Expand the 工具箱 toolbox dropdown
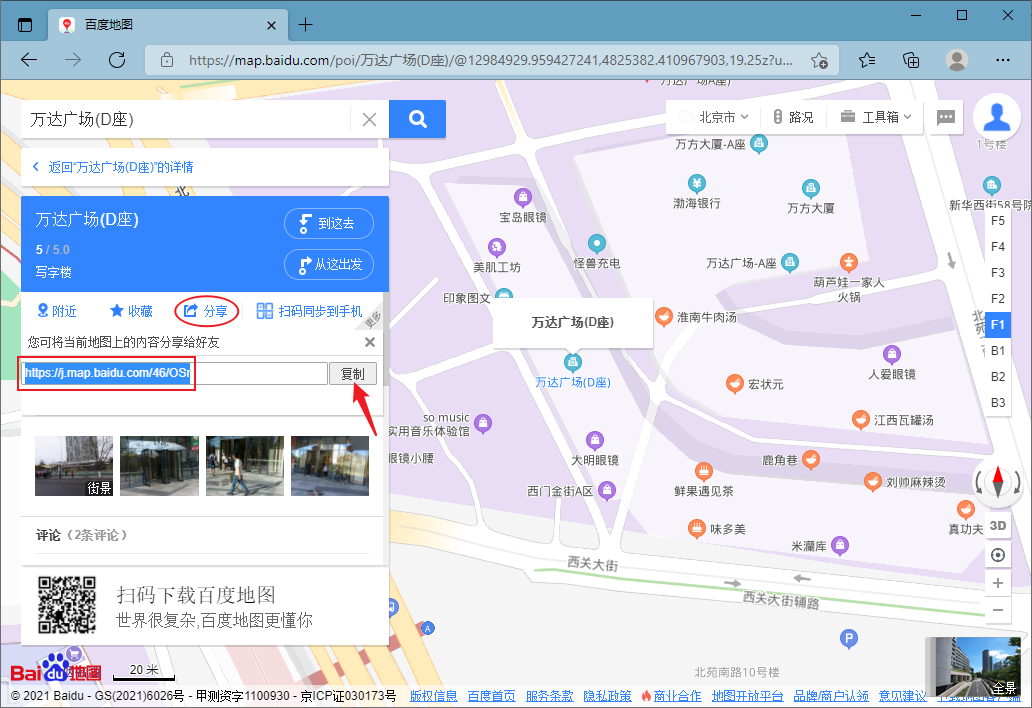This screenshot has height=708, width=1032. [877, 117]
